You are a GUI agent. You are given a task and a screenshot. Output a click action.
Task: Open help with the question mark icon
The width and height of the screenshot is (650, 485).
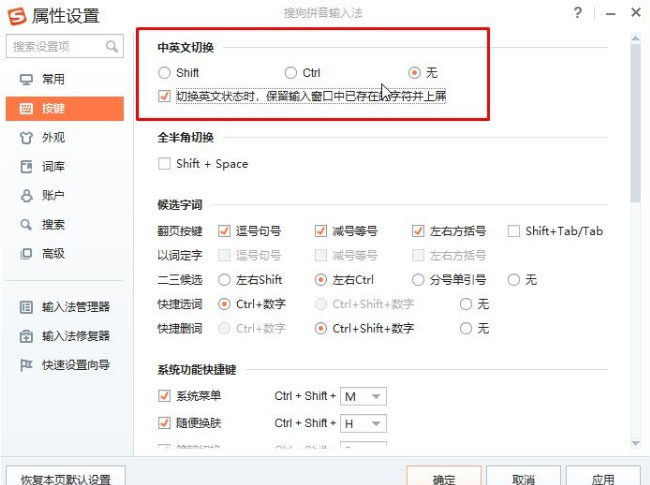(577, 13)
